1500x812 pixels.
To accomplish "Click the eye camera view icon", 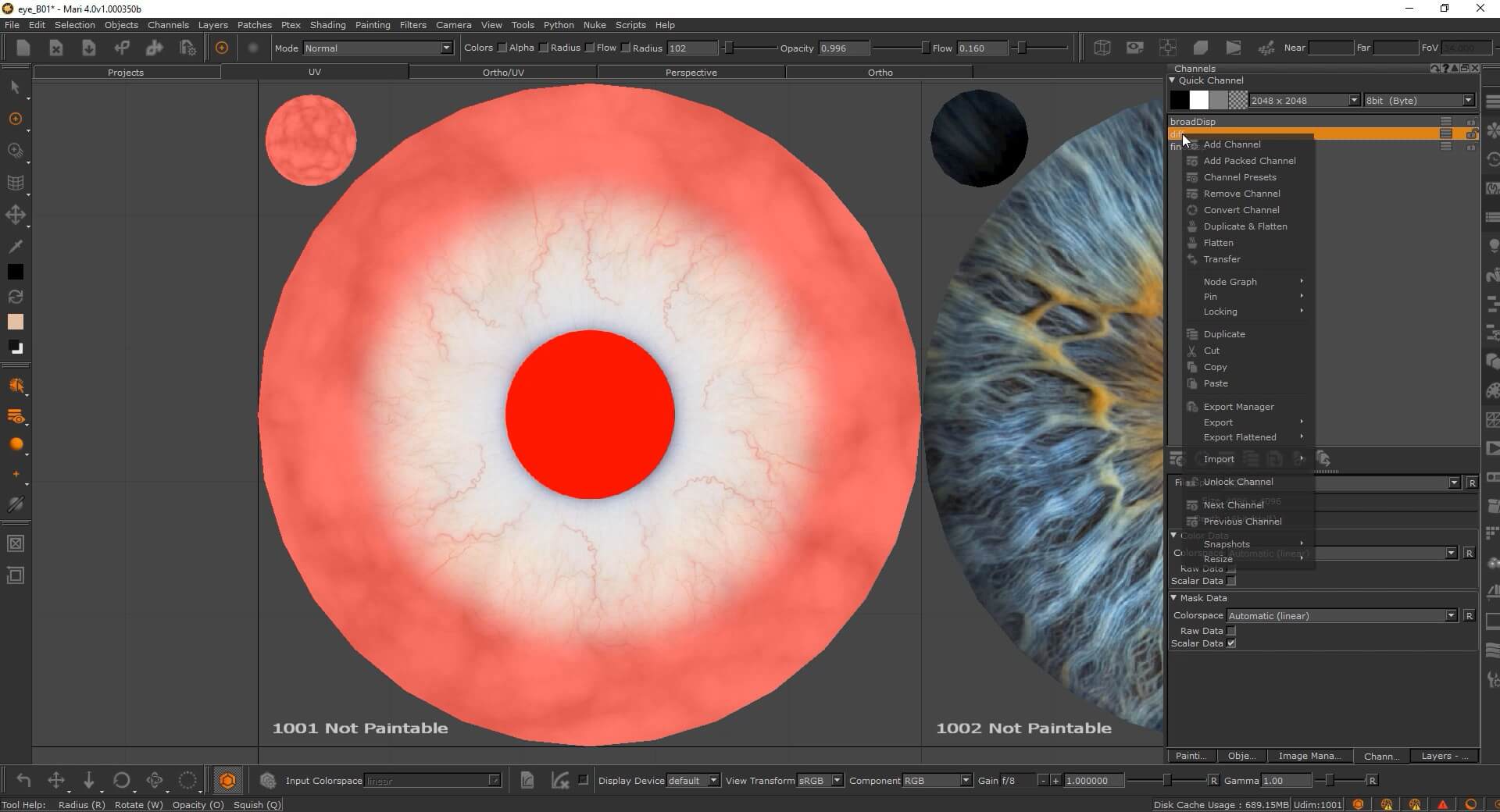I will [1135, 48].
